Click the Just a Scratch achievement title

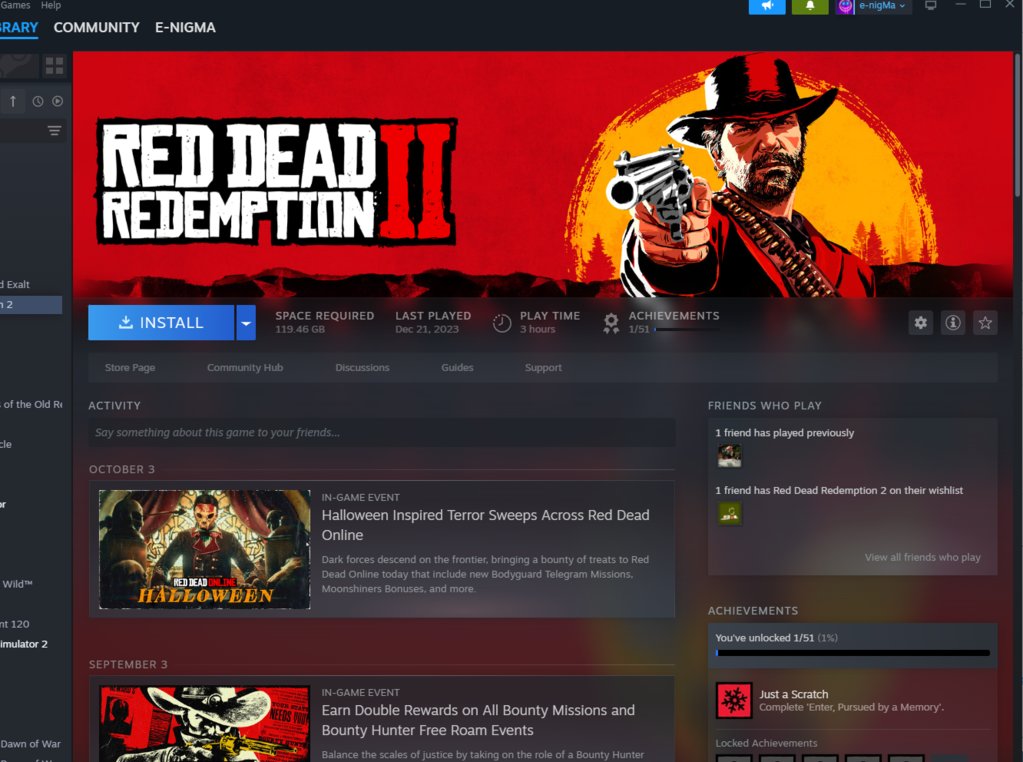coord(793,694)
